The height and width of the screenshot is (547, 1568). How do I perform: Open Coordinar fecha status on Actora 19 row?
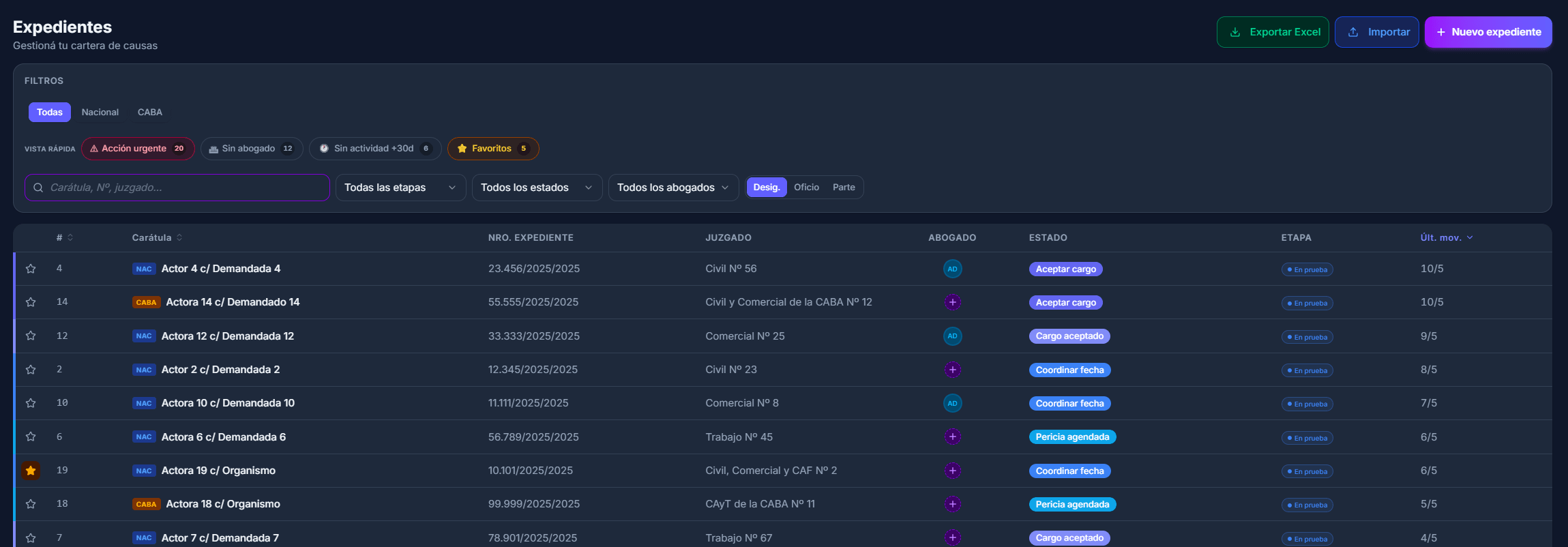[1069, 471]
